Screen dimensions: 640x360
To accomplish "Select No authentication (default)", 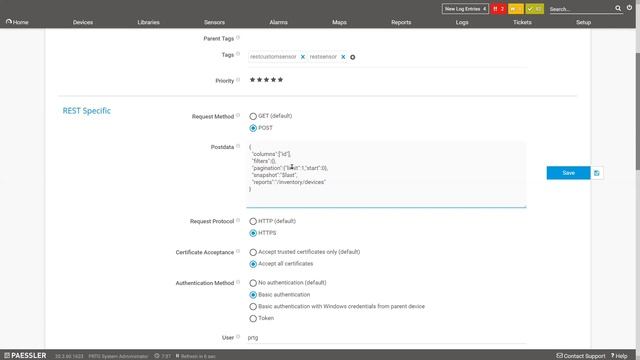I will tap(253, 283).
